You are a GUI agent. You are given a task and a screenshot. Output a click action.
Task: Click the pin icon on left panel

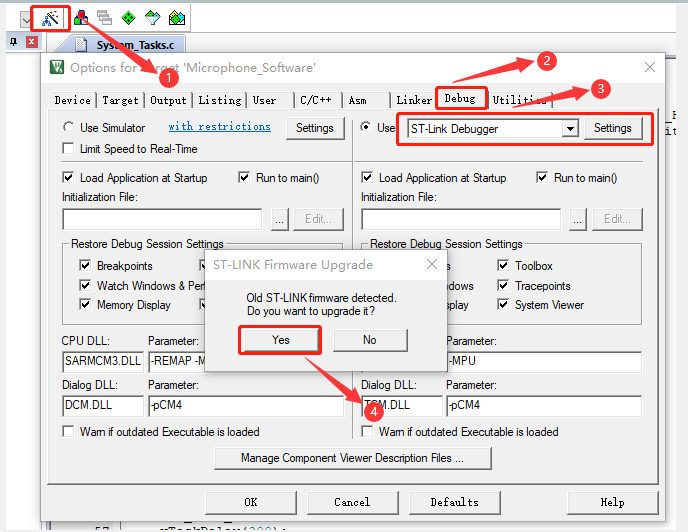click(13, 42)
